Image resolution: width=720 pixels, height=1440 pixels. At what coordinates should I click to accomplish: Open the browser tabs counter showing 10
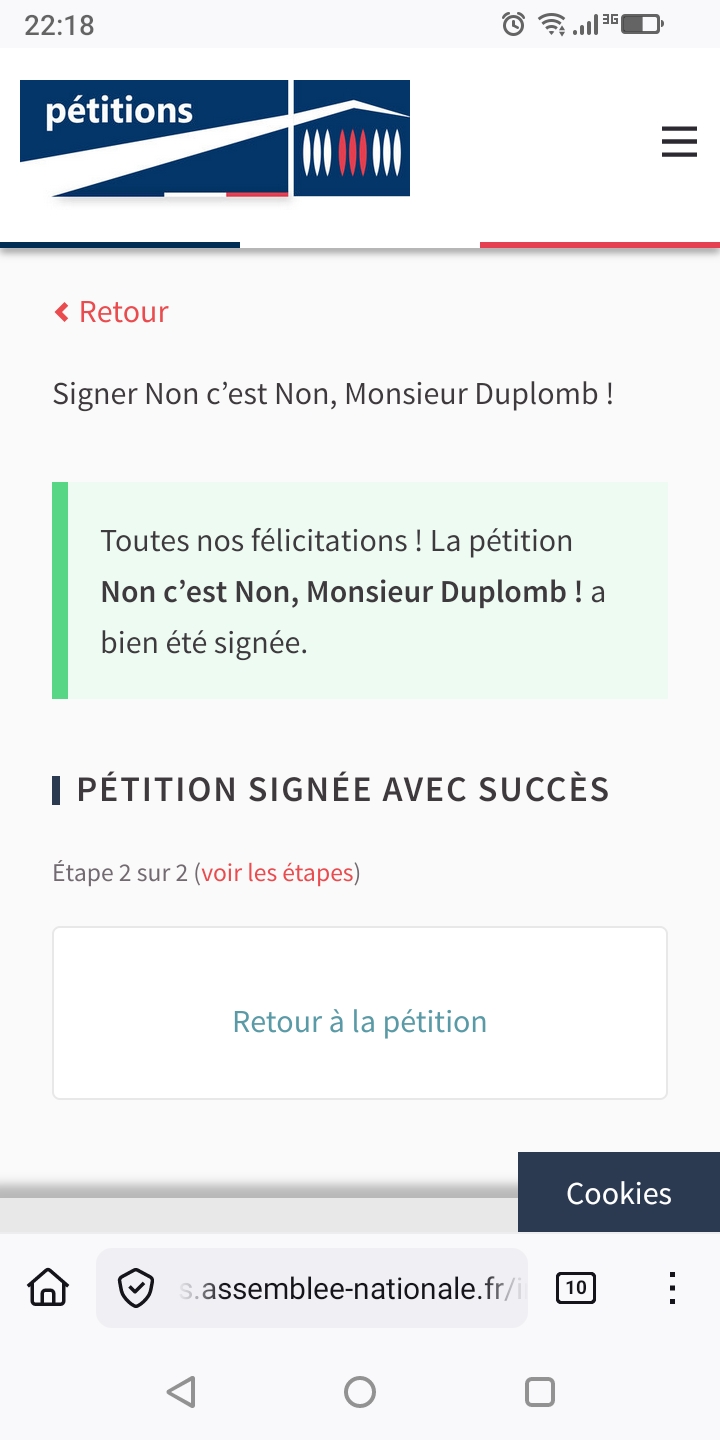click(575, 1288)
